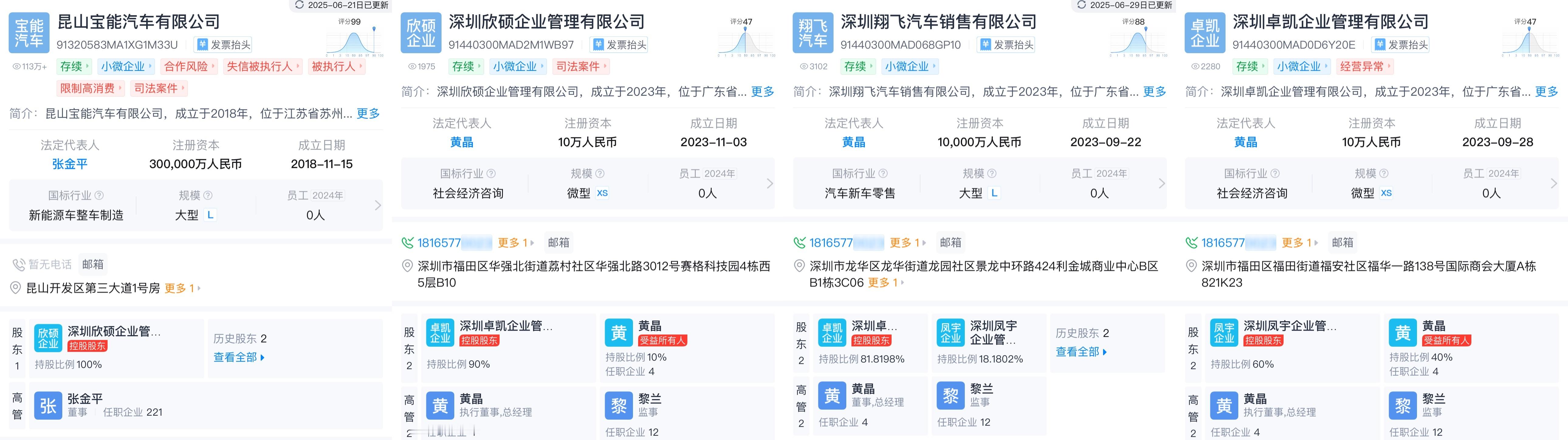Expand the 经营异常 tag on 深圳卓凯 card

[x=1365, y=66]
